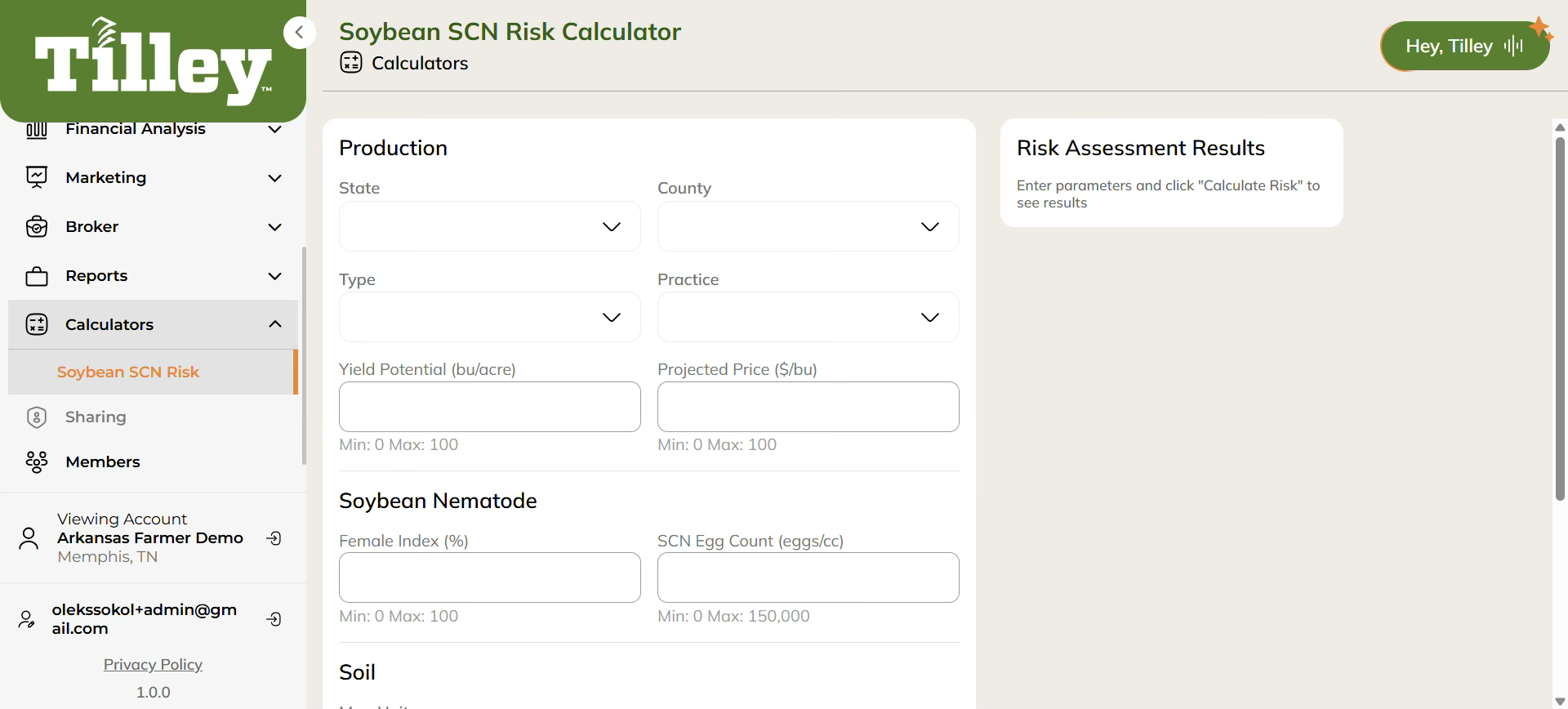Open the Broker menu item
The image size is (1568, 709).
tap(153, 226)
